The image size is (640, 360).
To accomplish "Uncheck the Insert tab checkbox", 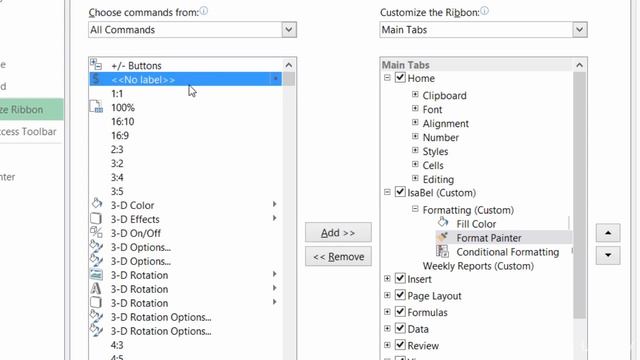I will 400,278.
